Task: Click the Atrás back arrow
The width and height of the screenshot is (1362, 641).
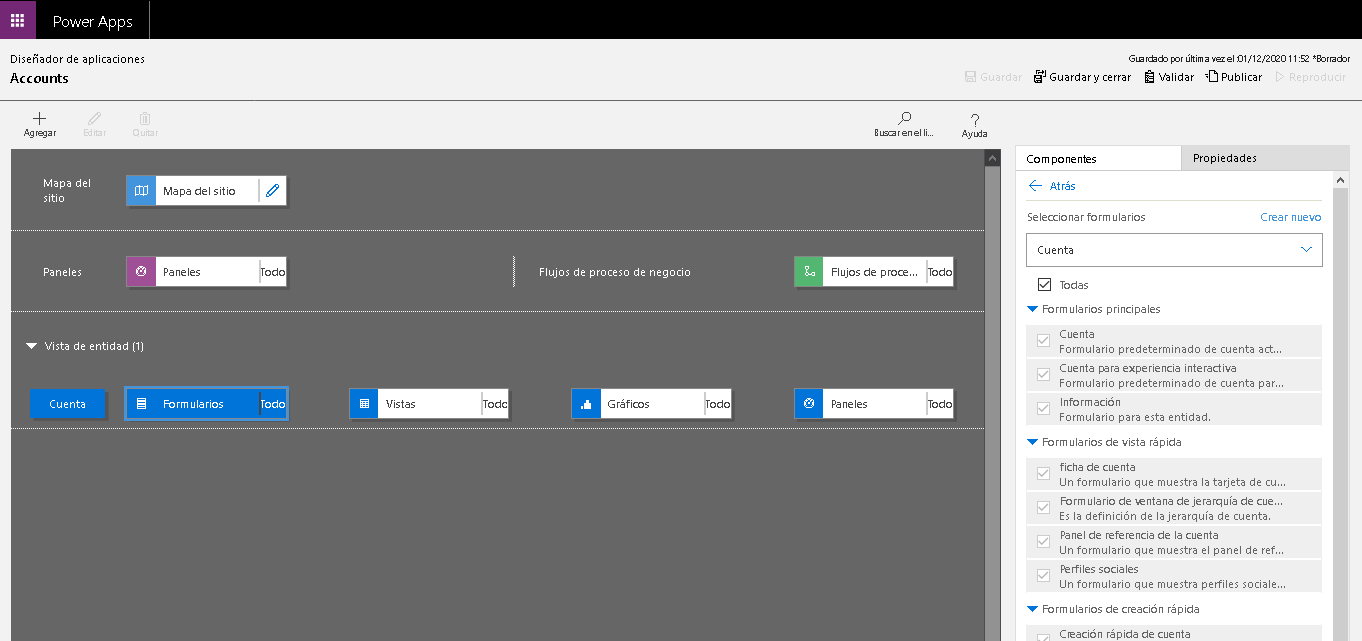Action: tap(1035, 186)
